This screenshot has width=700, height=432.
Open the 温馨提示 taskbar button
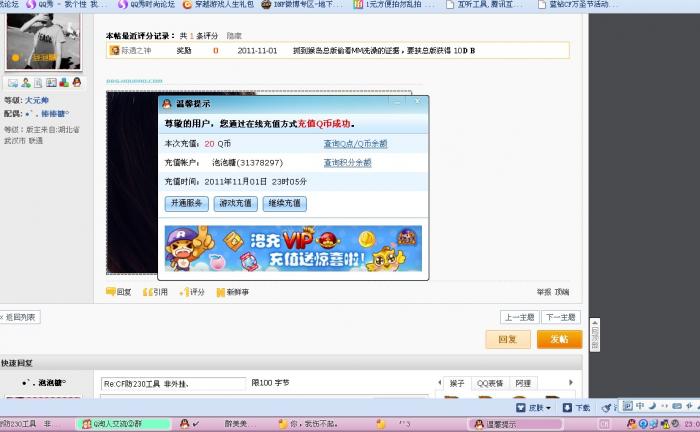(x=515, y=424)
